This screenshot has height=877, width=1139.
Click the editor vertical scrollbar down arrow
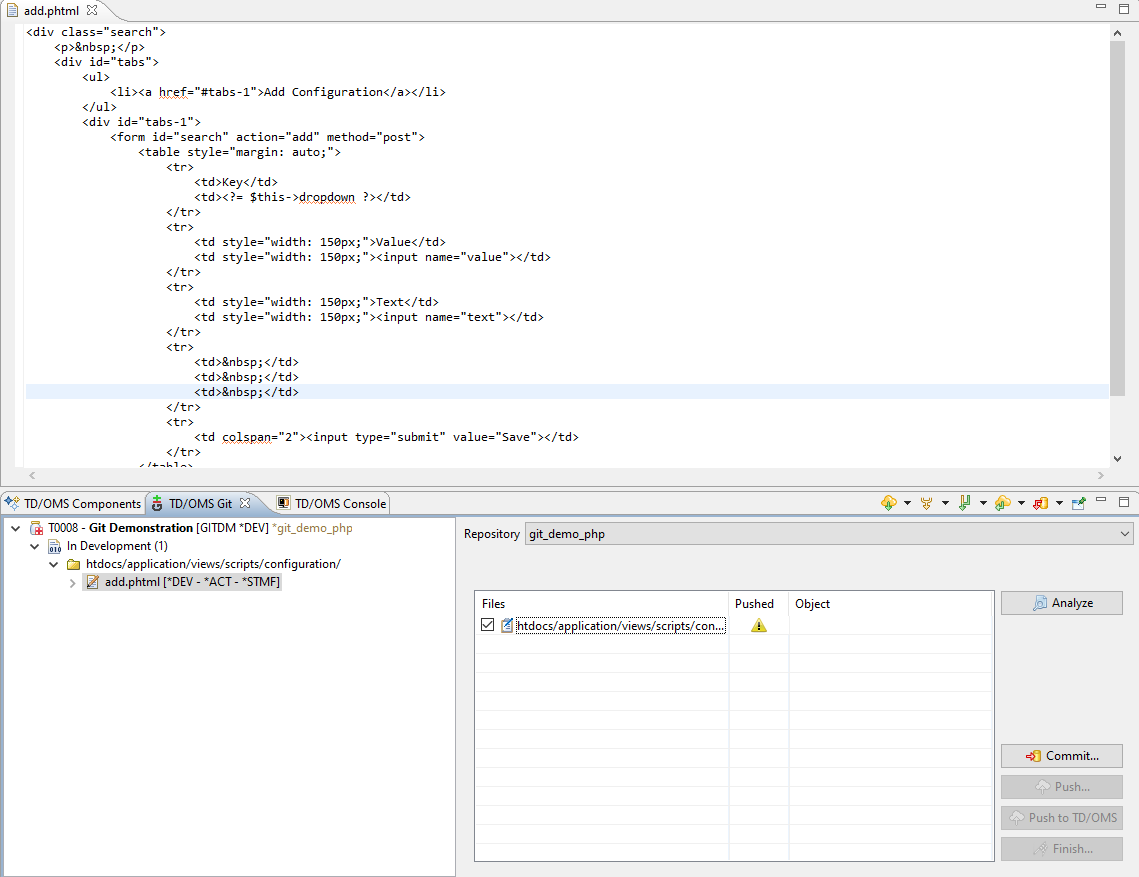(1118, 459)
